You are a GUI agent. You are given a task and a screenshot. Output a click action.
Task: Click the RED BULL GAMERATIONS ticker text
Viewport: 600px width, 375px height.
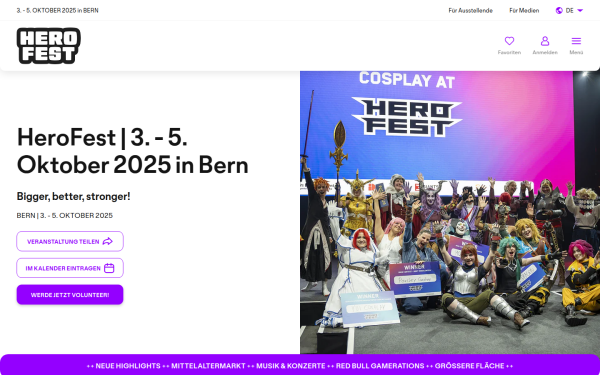tap(380, 366)
